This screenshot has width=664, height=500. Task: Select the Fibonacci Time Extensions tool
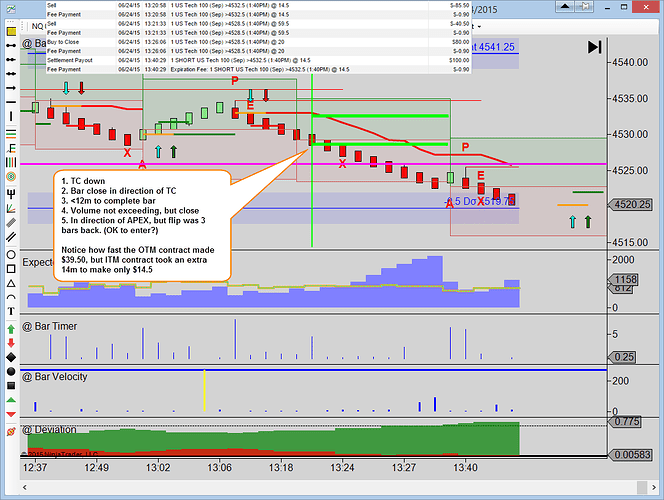11,163
